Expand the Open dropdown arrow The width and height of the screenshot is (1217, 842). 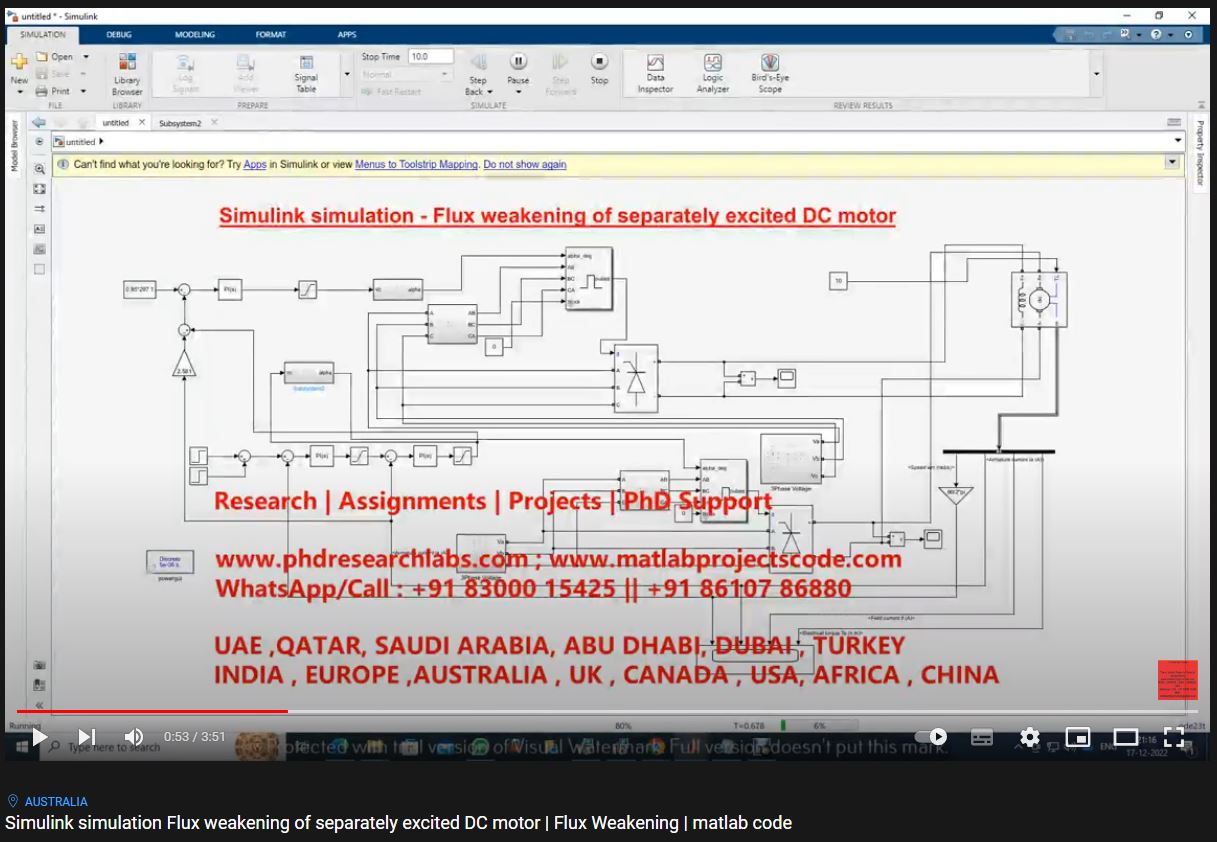pyautogui.click(x=86, y=57)
